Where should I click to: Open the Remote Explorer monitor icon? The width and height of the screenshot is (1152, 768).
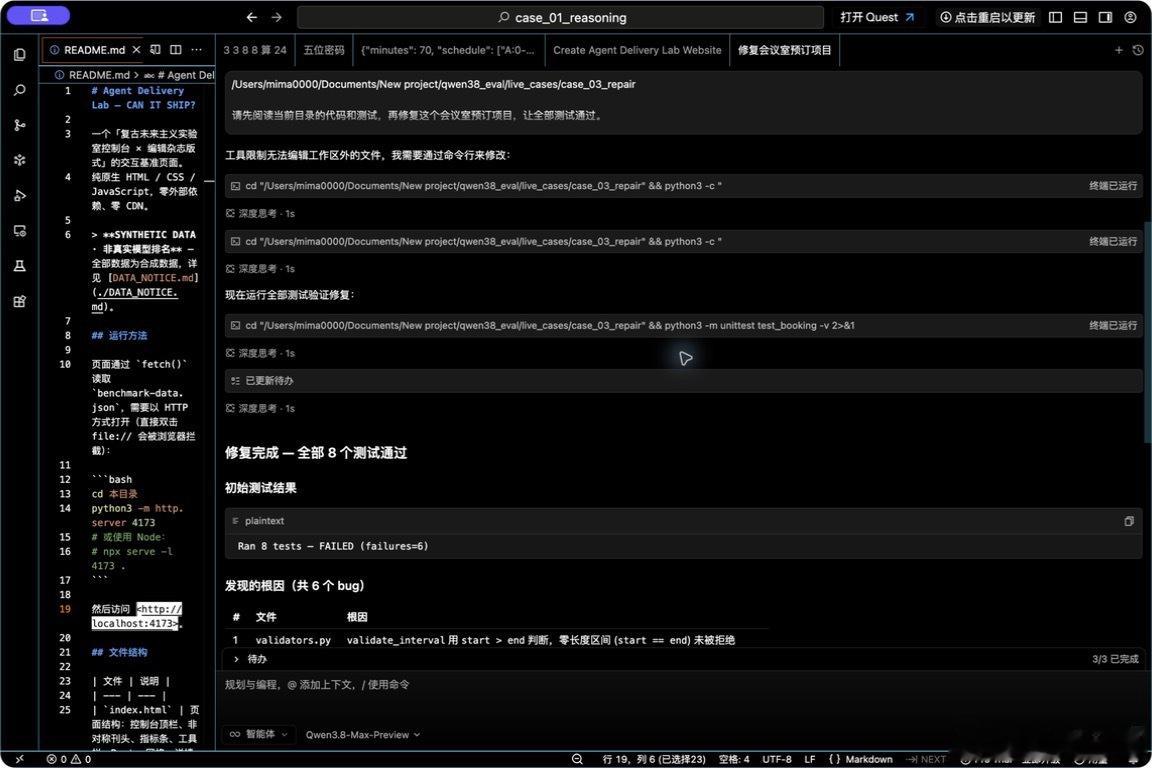[x=20, y=231]
